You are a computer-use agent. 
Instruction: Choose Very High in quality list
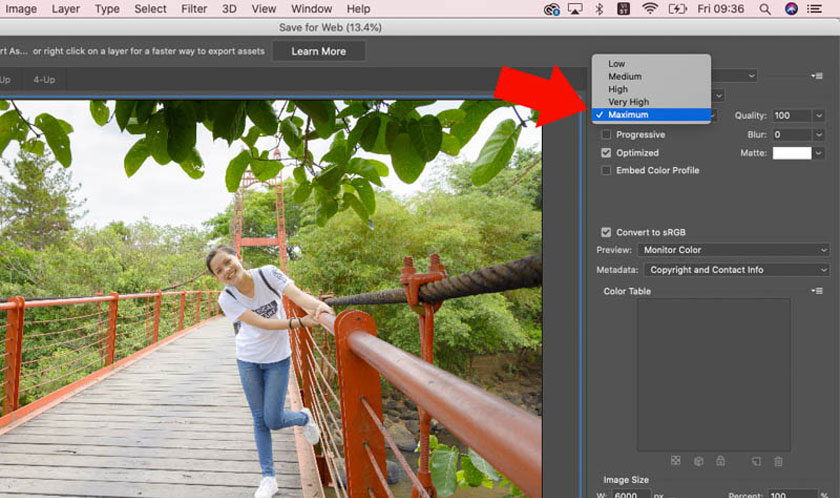[x=628, y=102]
